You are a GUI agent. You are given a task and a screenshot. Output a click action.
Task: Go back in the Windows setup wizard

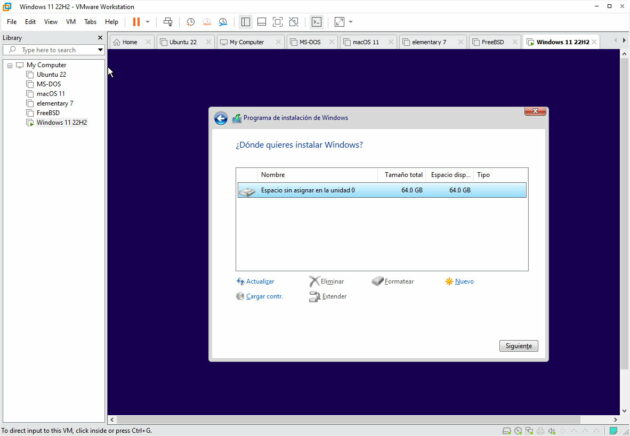point(221,118)
